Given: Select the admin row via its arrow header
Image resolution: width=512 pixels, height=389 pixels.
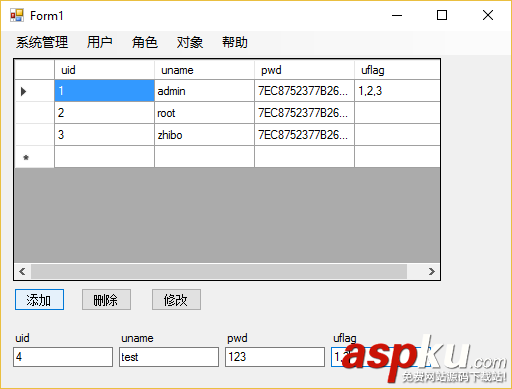Looking at the screenshot, I should [35, 91].
